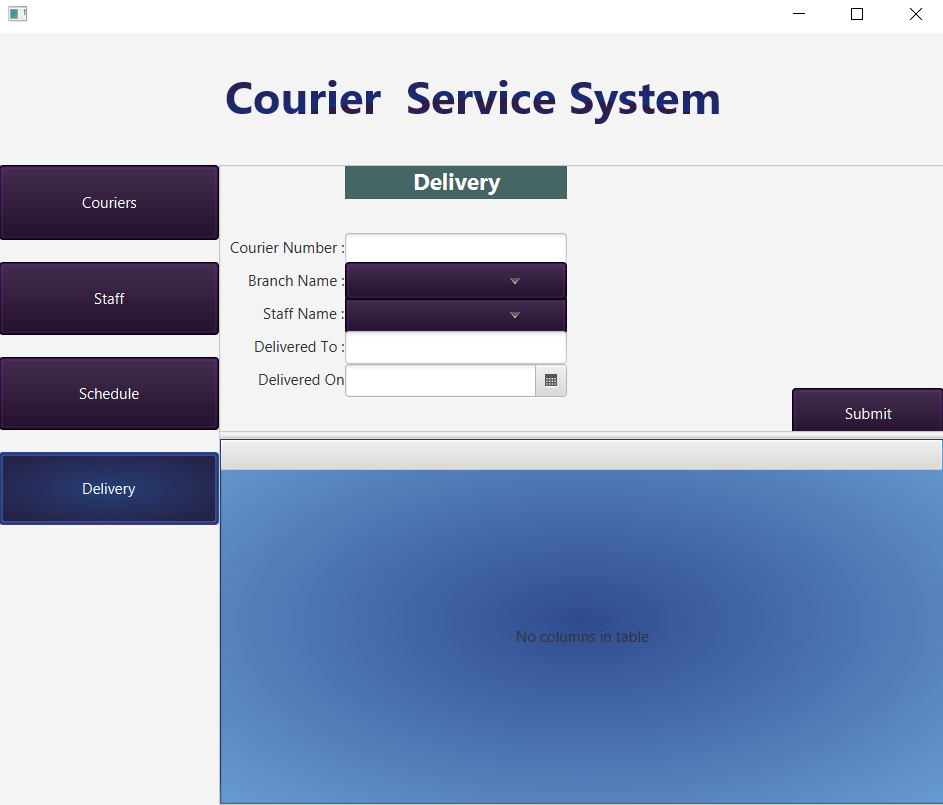Open the Couriers section

click(x=109, y=203)
